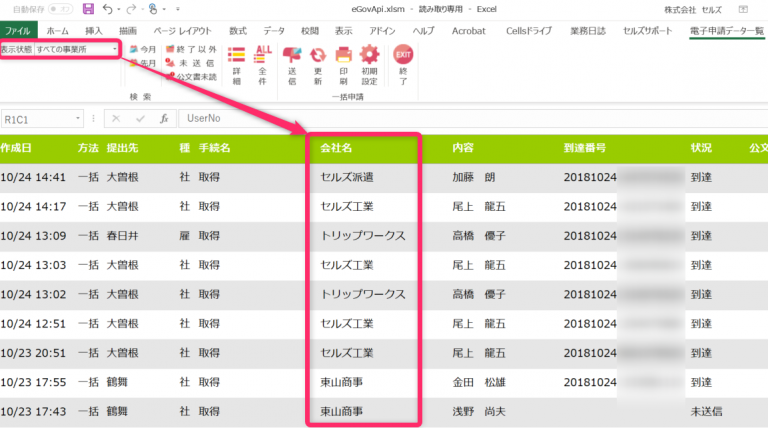
Task: Click the 10/23 20:51 date cell
Action: coord(33,353)
